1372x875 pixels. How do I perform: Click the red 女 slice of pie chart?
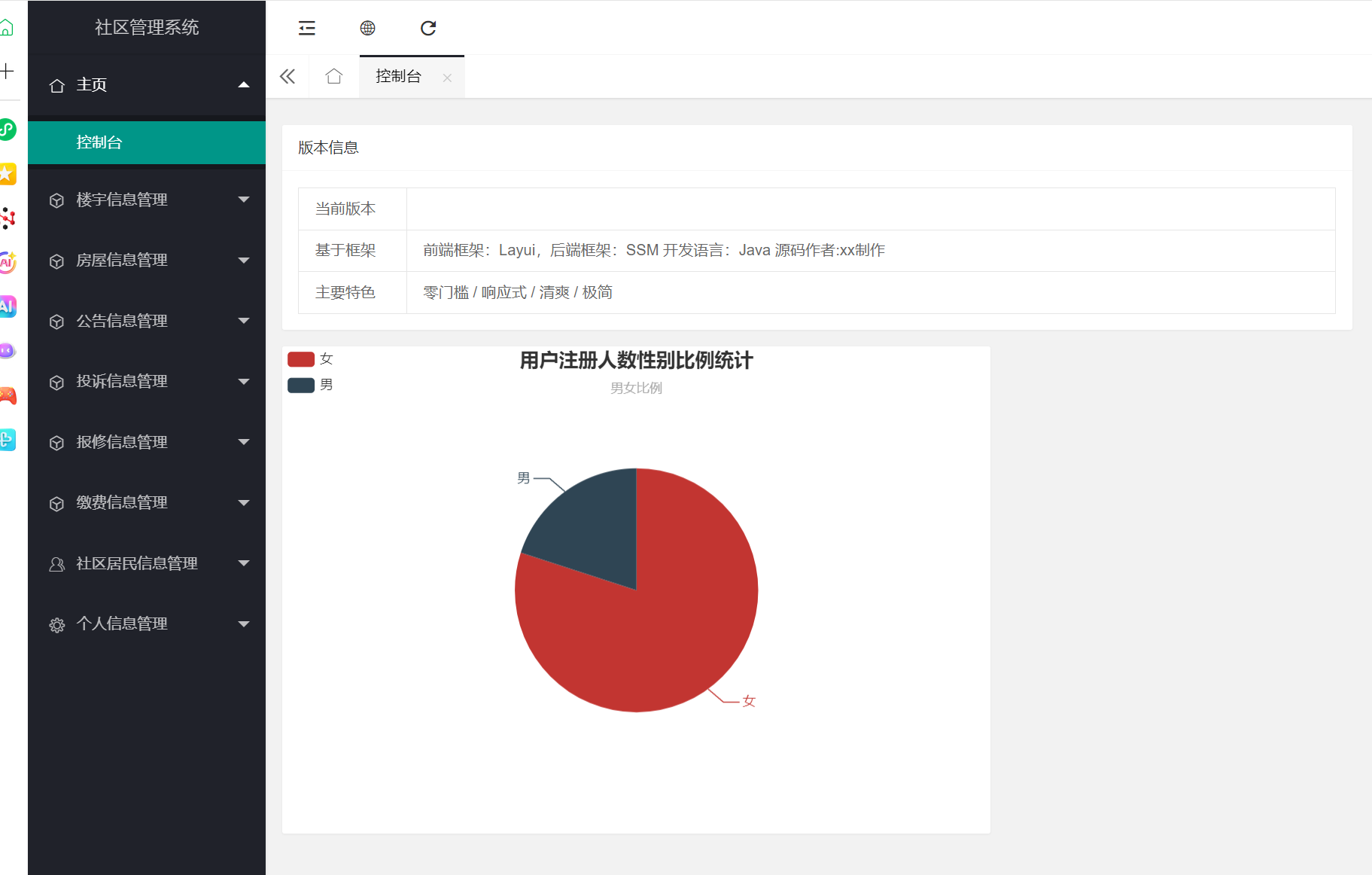pos(662,633)
